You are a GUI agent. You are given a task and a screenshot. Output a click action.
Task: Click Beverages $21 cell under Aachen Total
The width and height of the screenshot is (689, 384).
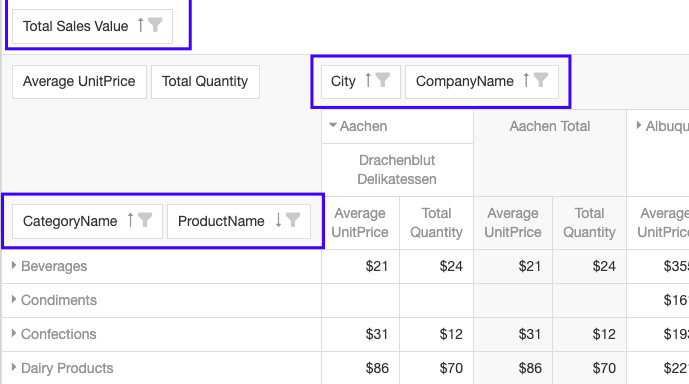[513, 266]
